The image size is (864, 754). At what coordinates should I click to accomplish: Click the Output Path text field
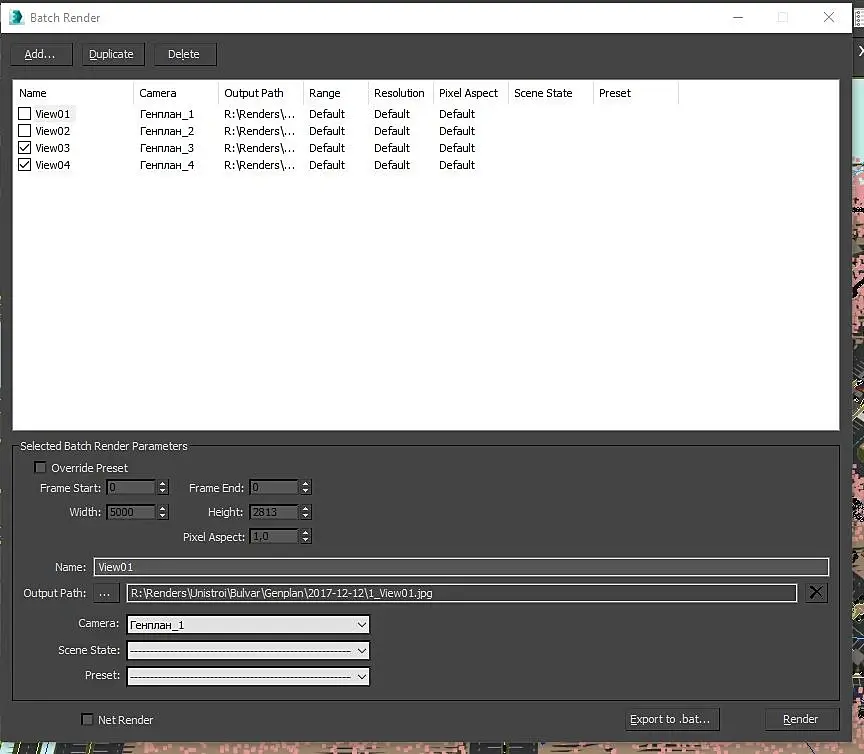pos(462,593)
